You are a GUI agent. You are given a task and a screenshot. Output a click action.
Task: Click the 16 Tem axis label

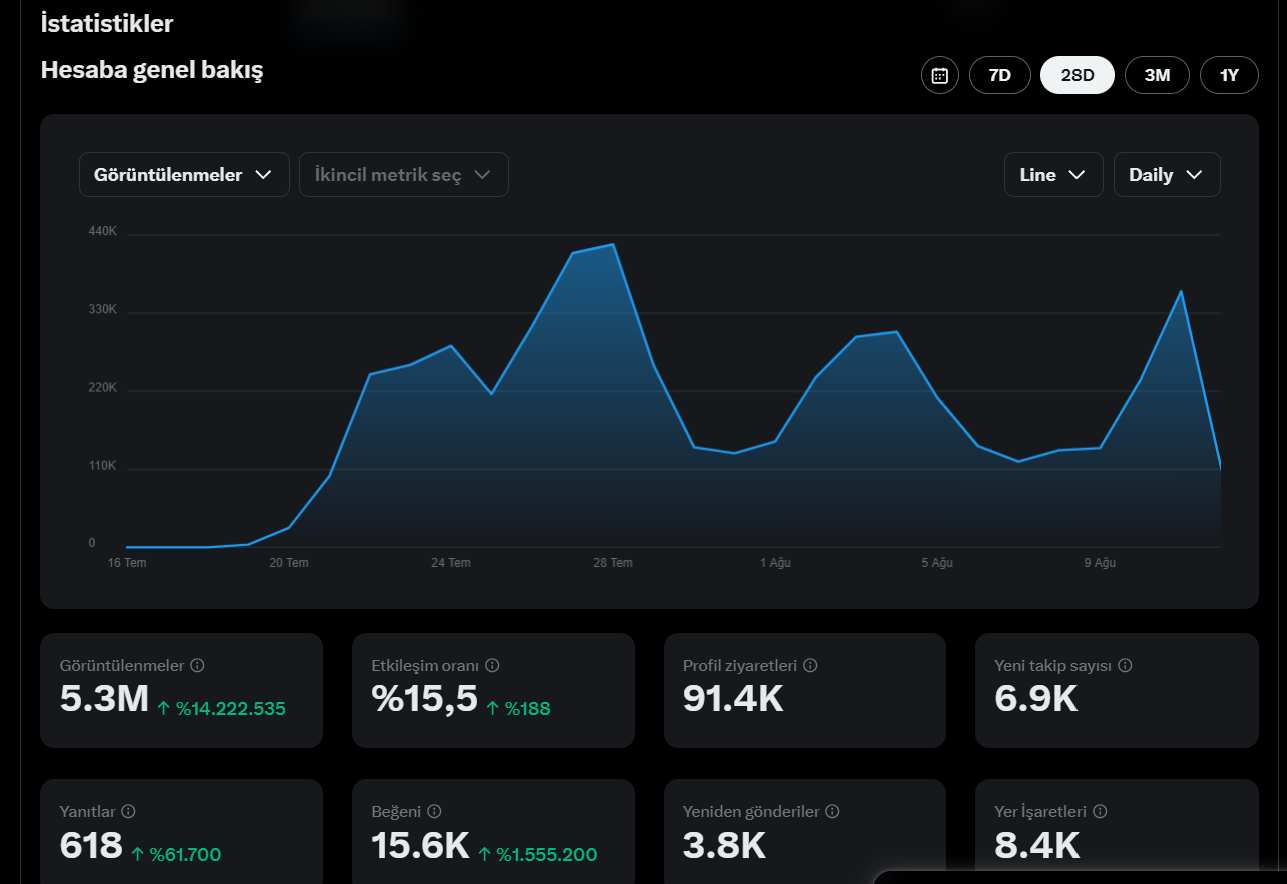(127, 563)
